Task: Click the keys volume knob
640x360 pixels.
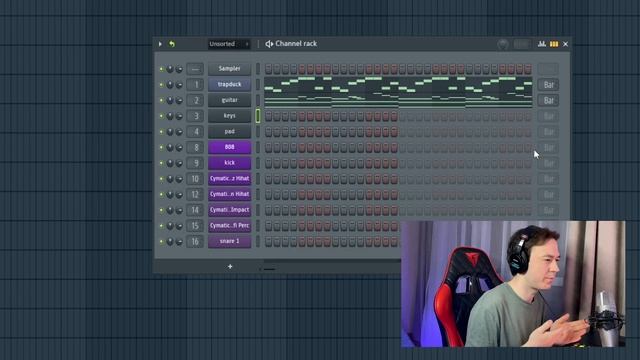Action: click(179, 116)
